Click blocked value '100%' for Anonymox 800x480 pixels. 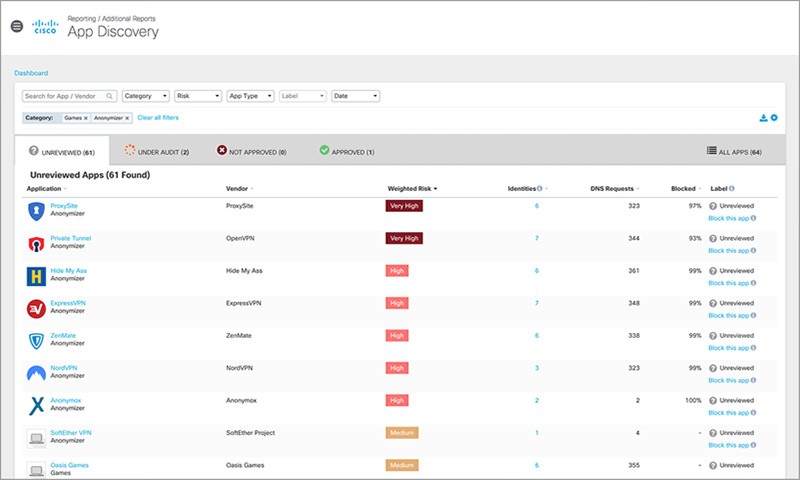(693, 400)
